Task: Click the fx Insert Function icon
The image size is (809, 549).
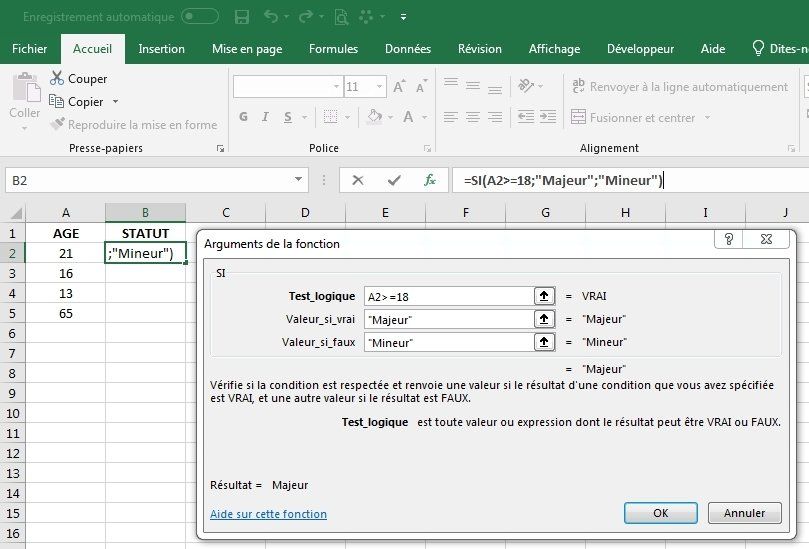Action: 430,181
